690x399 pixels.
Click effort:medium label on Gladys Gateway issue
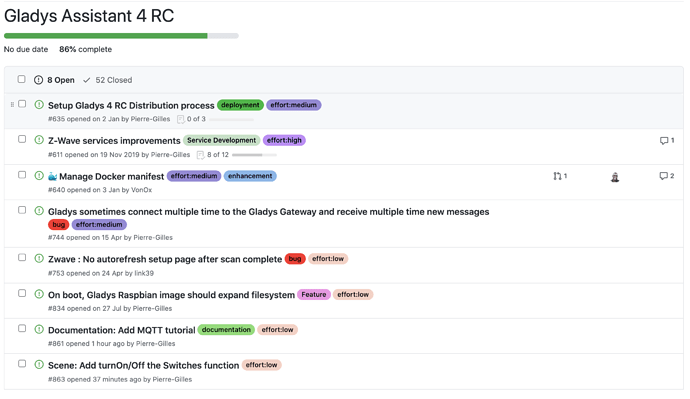point(99,224)
